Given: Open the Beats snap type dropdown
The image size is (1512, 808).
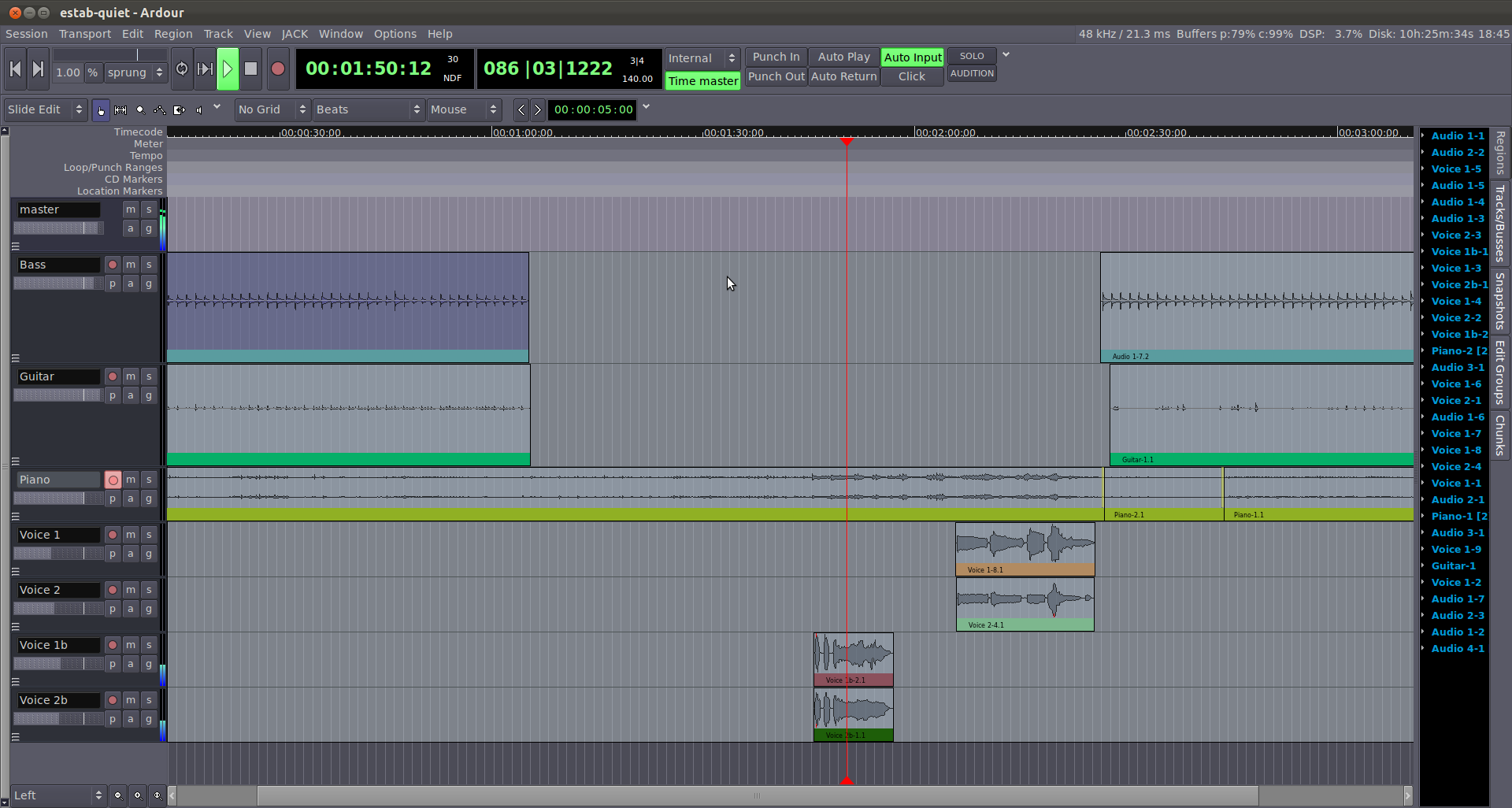Looking at the screenshot, I should click(x=369, y=110).
